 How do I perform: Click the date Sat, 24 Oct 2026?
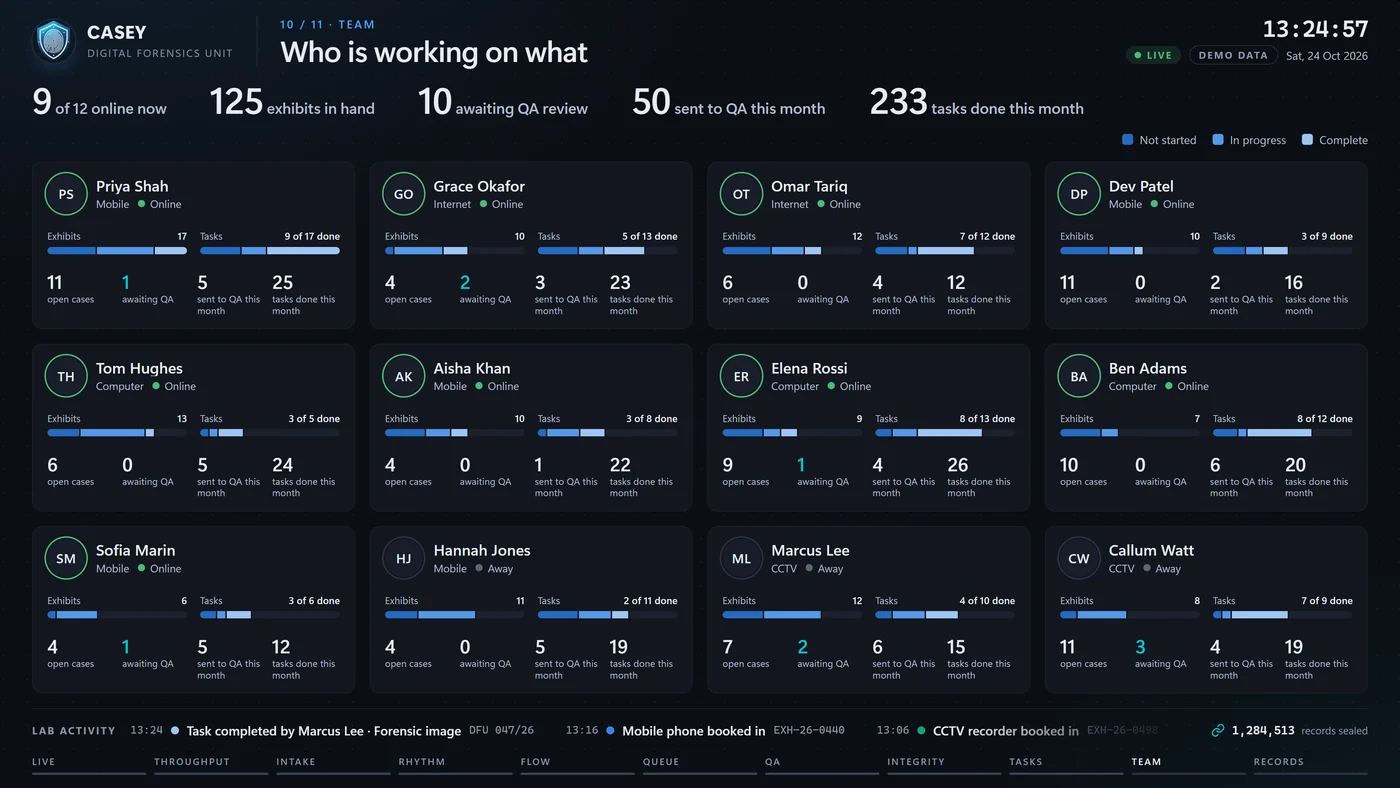1327,56
